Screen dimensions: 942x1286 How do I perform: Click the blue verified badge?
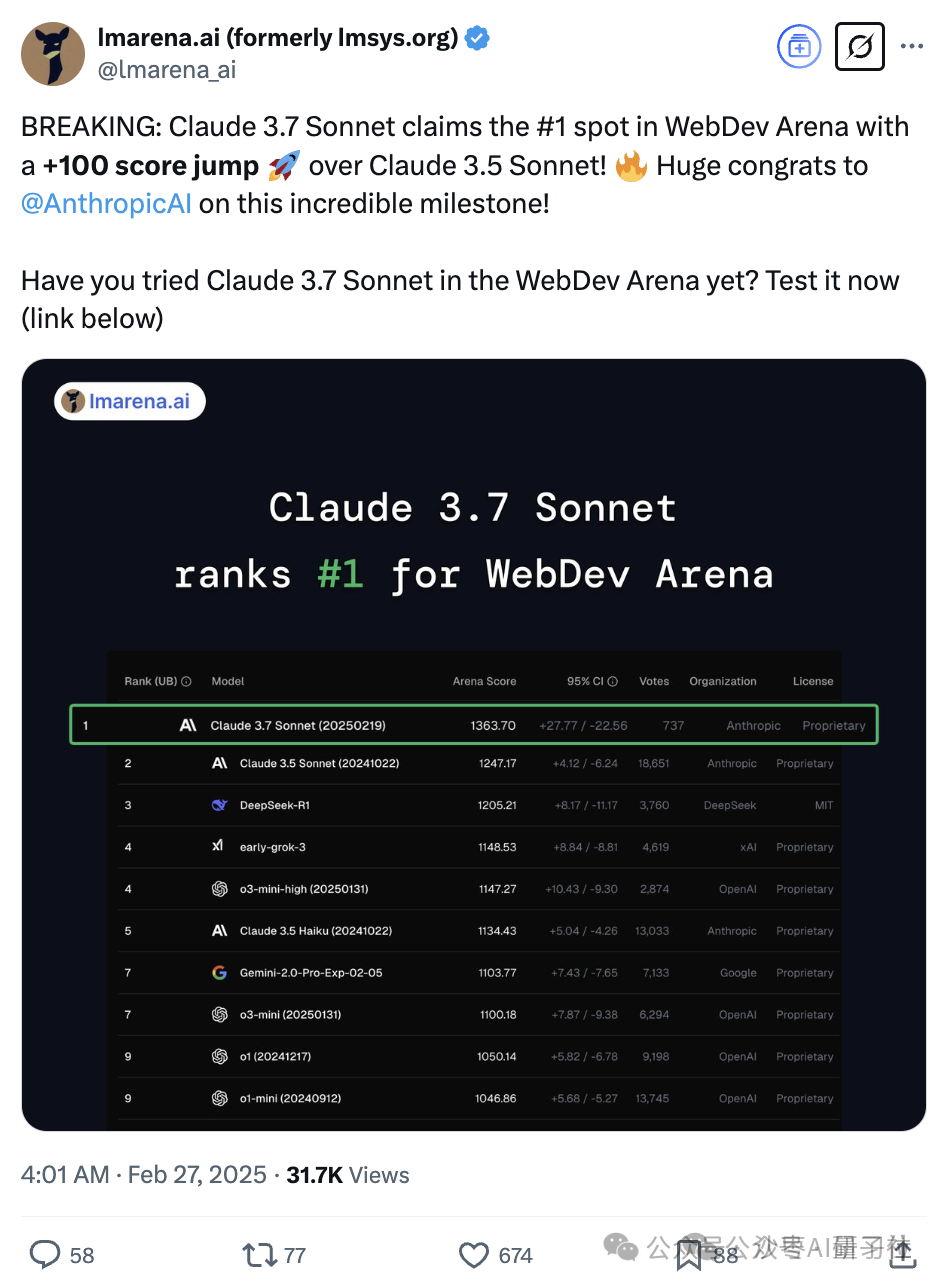[478, 39]
